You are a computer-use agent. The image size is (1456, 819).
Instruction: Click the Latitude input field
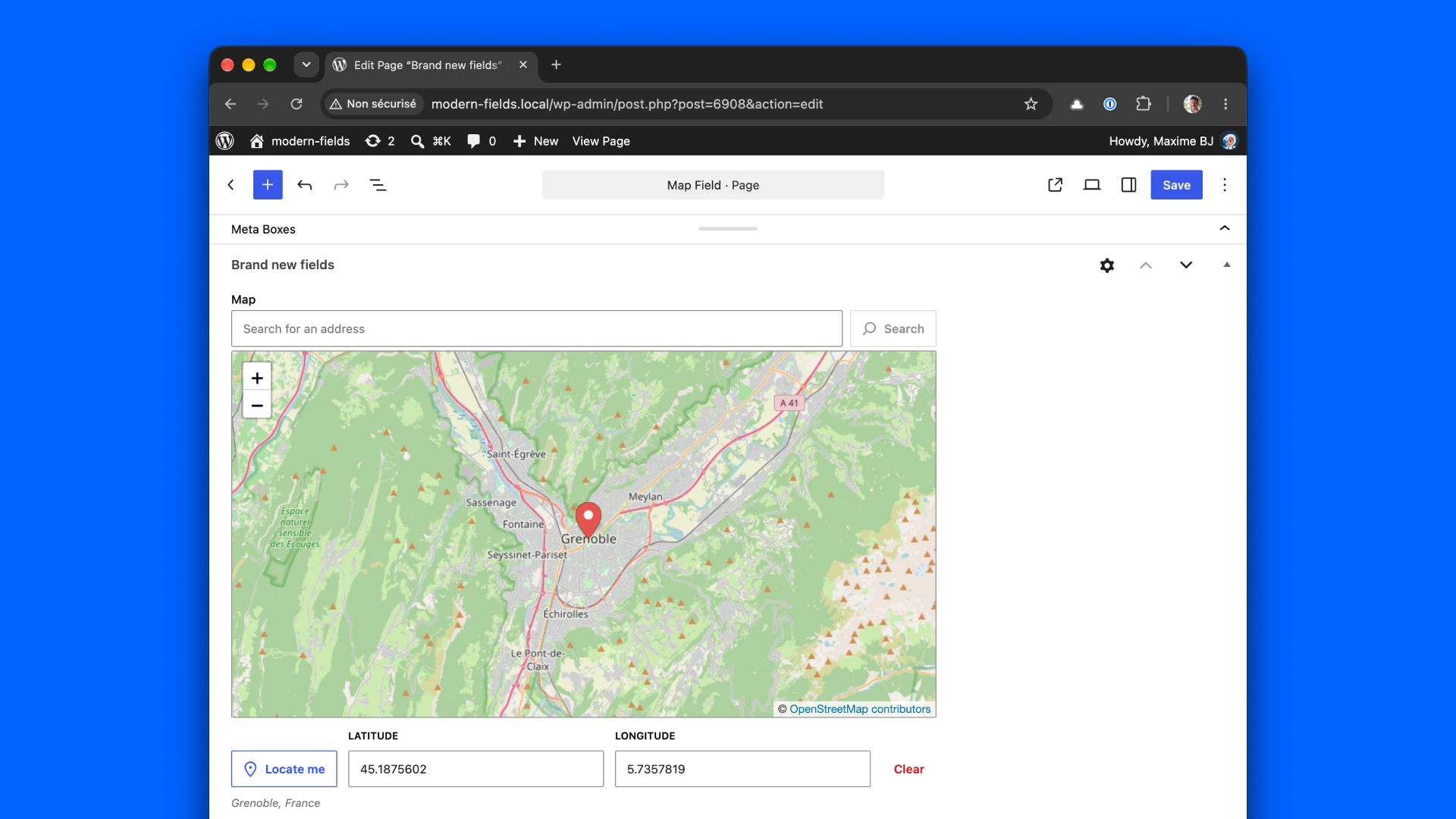tap(475, 769)
